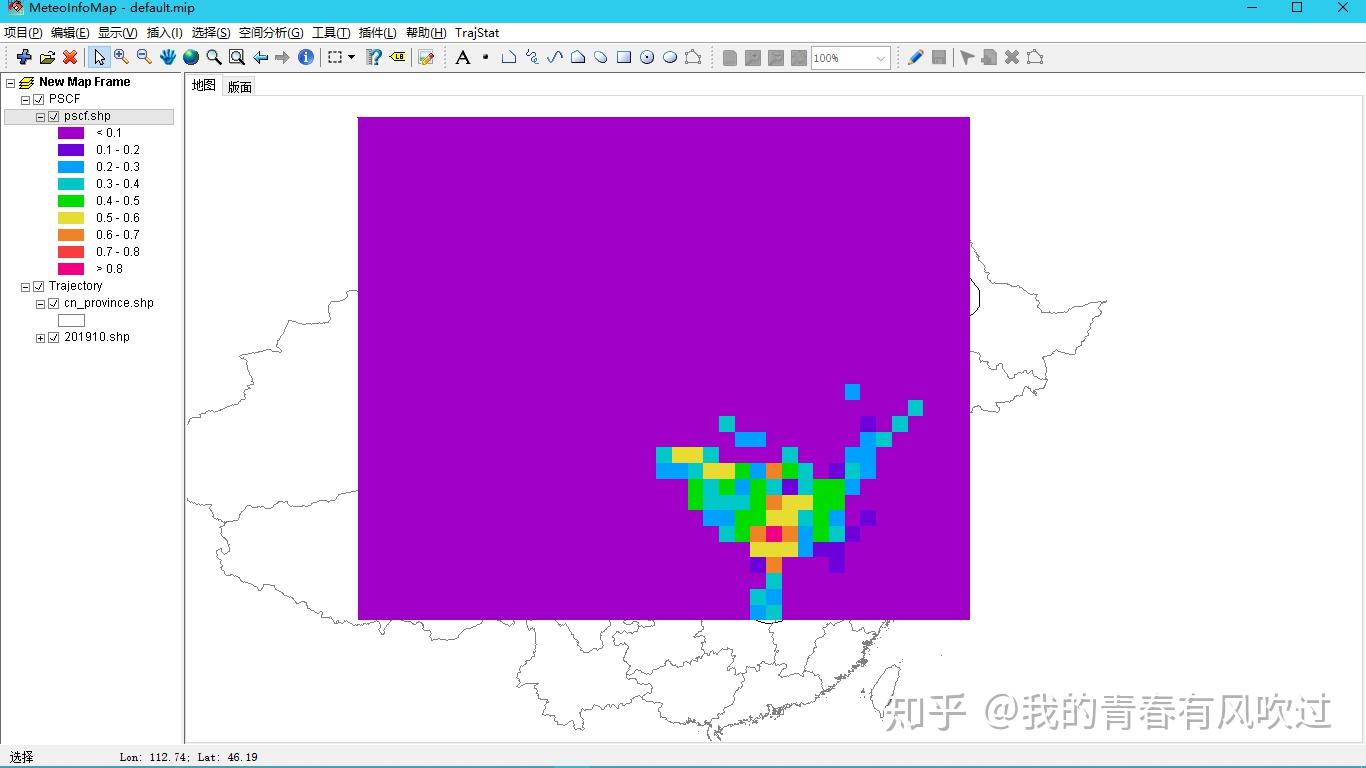1366x768 pixels.
Task: Select the Text annotation tool (A)
Action: coord(462,57)
